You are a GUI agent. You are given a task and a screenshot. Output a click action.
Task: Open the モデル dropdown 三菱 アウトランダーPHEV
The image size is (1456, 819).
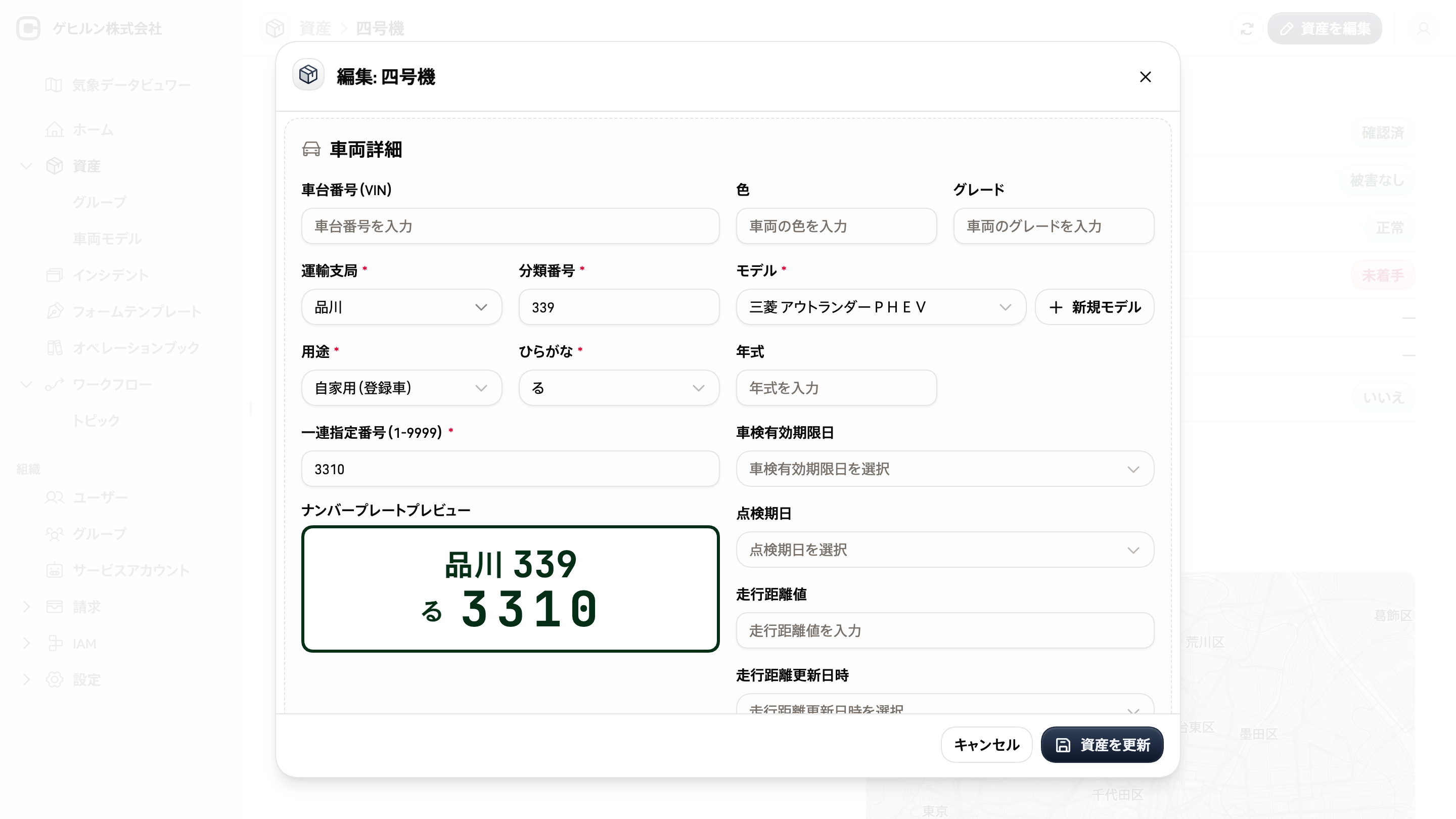click(x=881, y=307)
